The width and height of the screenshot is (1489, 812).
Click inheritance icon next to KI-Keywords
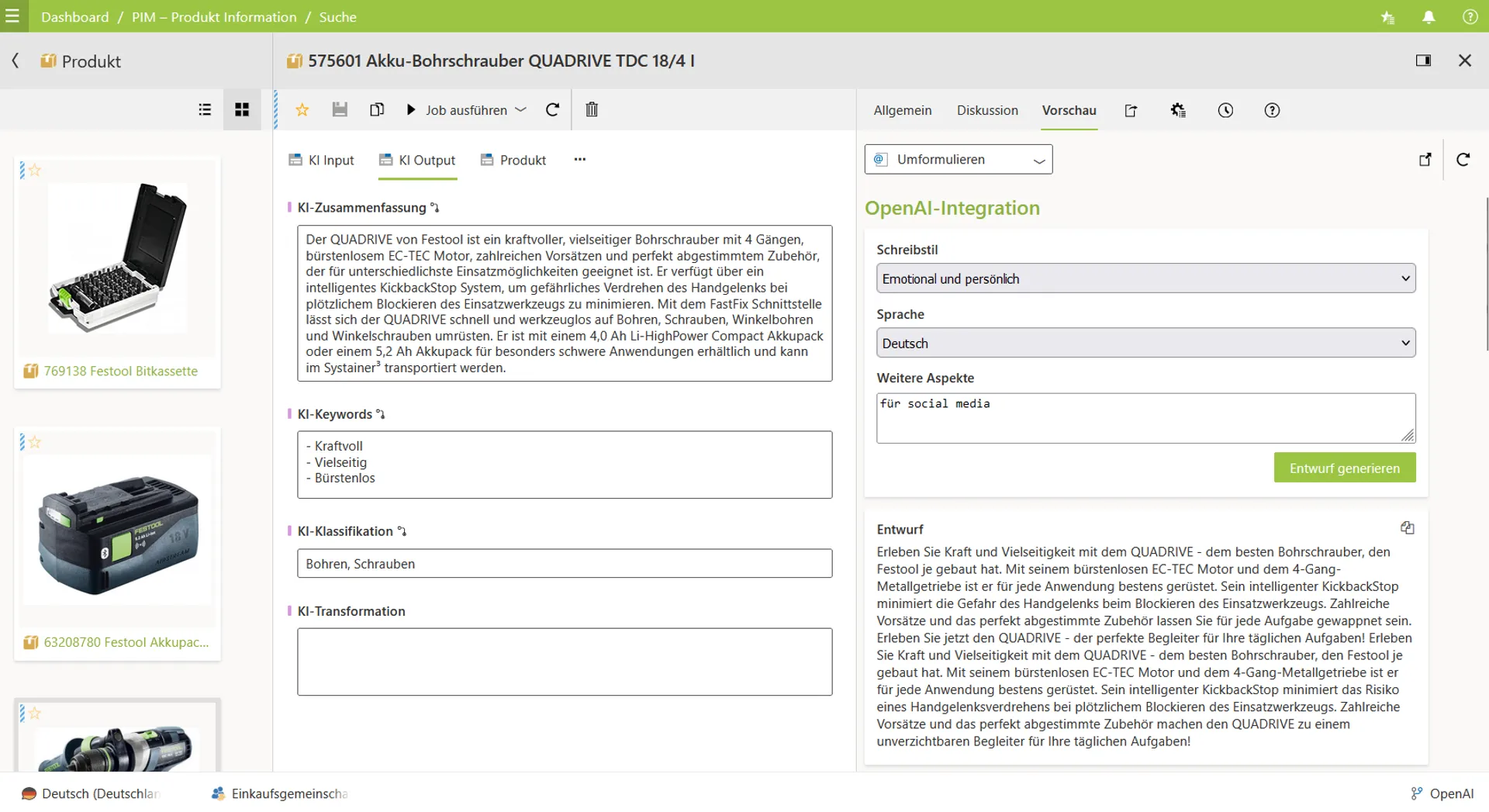381,414
